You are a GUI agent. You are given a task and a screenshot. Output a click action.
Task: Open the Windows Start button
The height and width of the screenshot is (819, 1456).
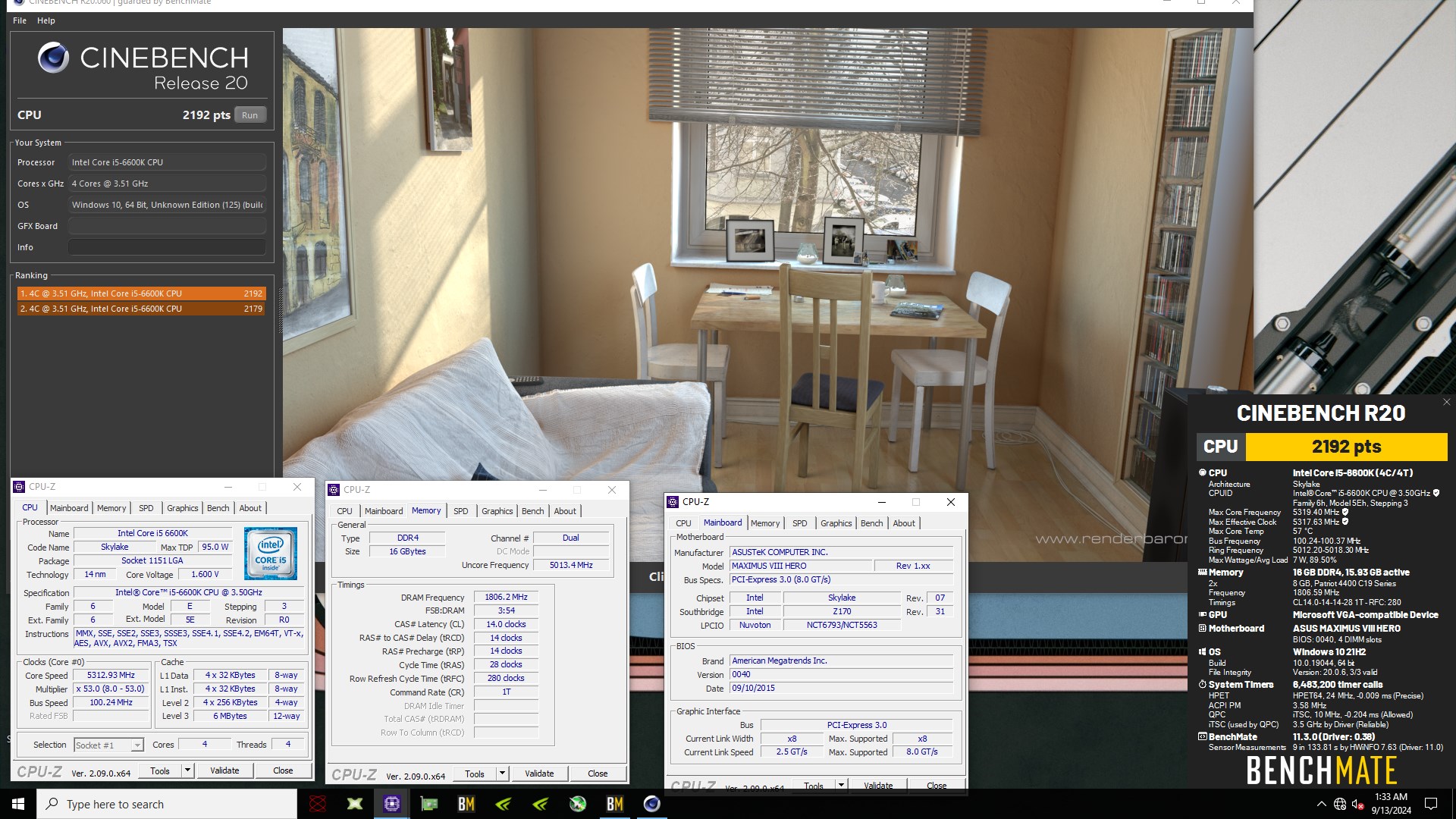[x=18, y=804]
